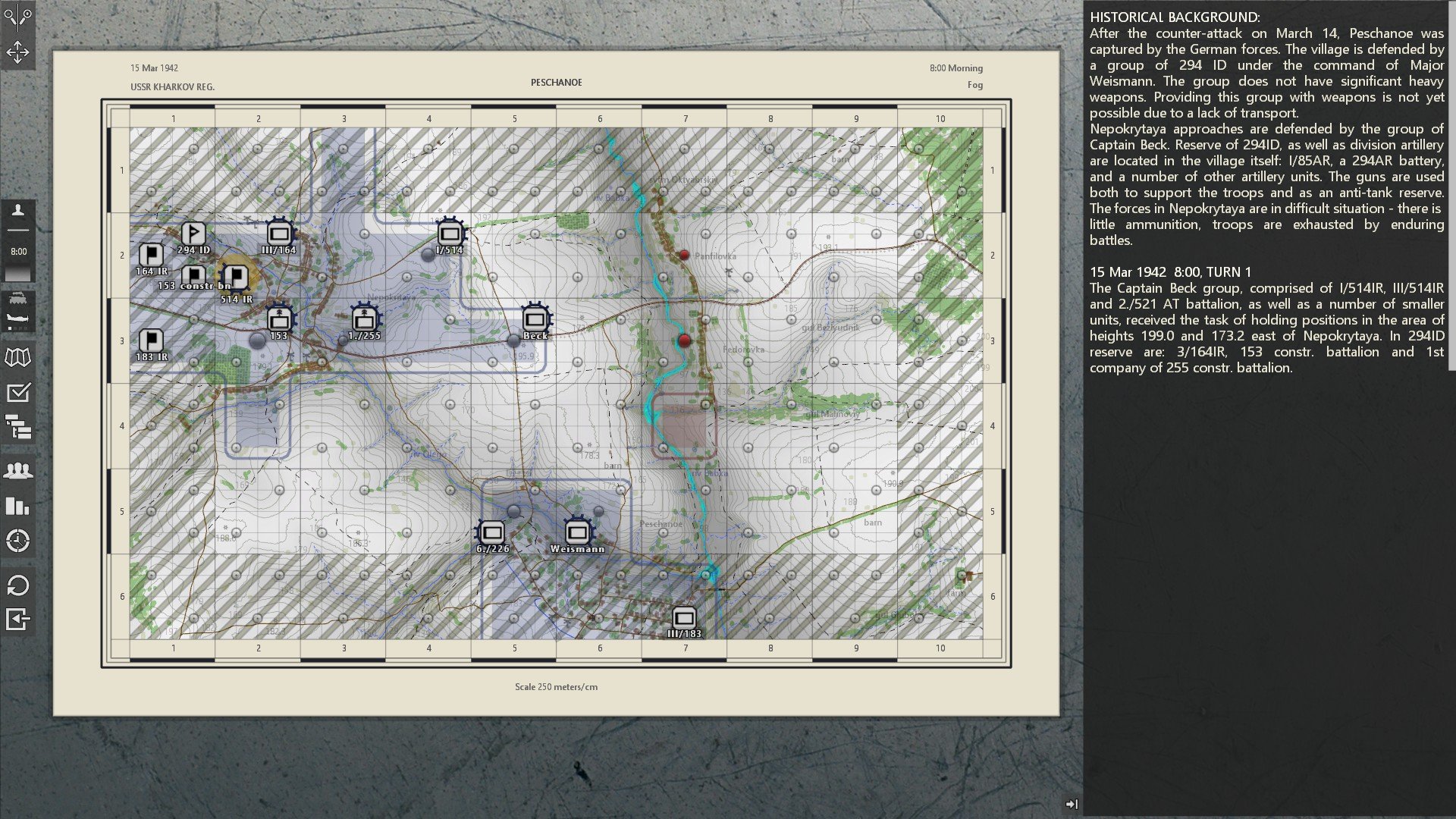Click the circular arrow reset icon
Image resolution: width=1456 pixels, height=819 pixels.
pos(17,585)
